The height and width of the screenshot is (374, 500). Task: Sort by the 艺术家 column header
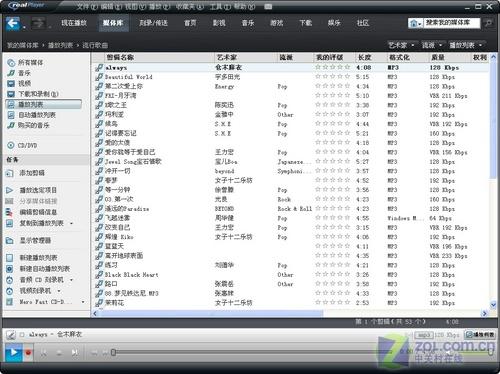pos(246,57)
